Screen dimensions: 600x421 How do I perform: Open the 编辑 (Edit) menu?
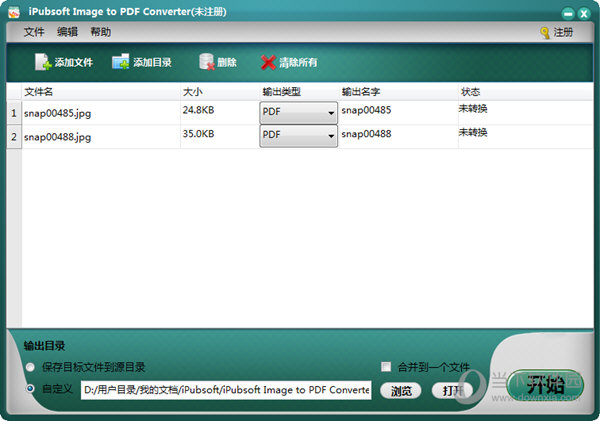tap(67, 32)
